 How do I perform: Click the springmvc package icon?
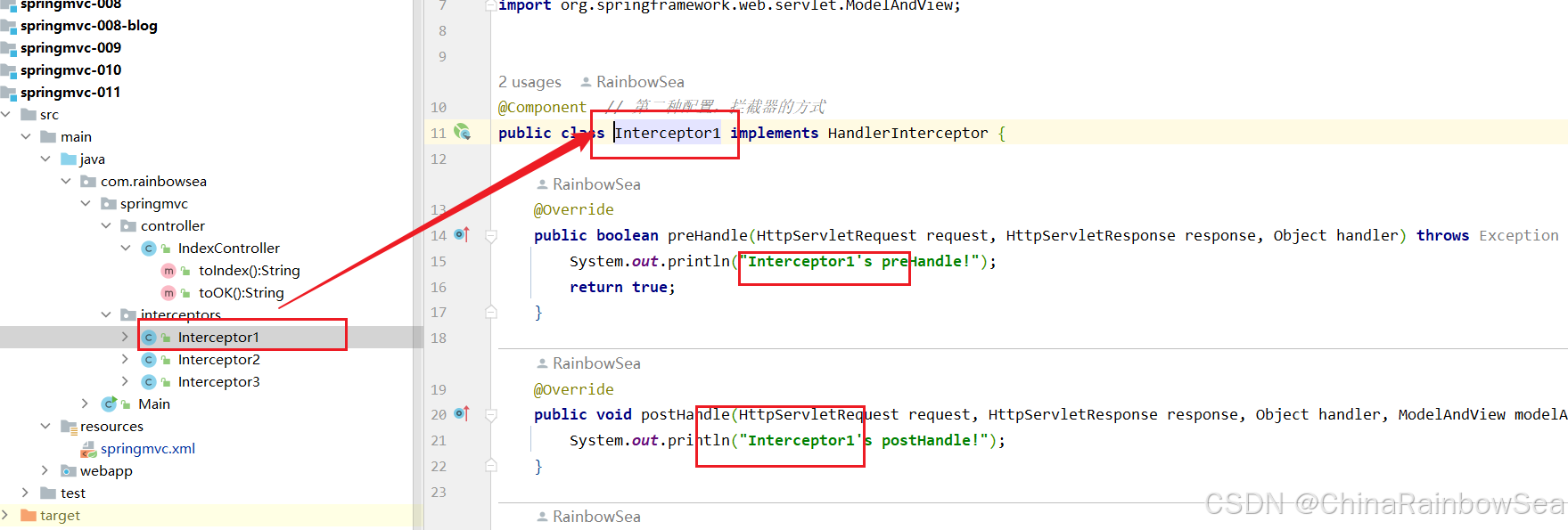click(x=109, y=203)
